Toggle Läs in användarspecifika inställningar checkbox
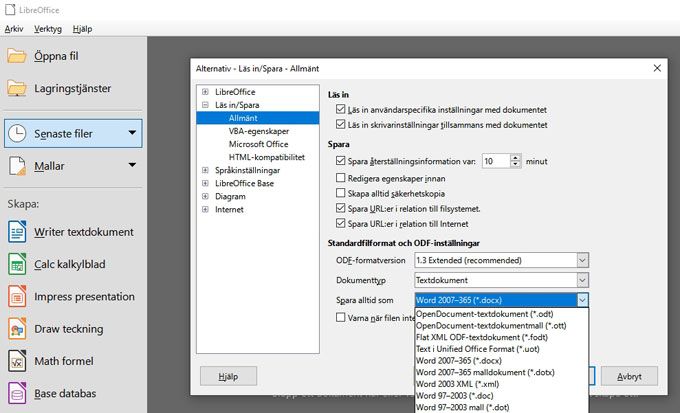680x413 pixels. tap(340, 109)
